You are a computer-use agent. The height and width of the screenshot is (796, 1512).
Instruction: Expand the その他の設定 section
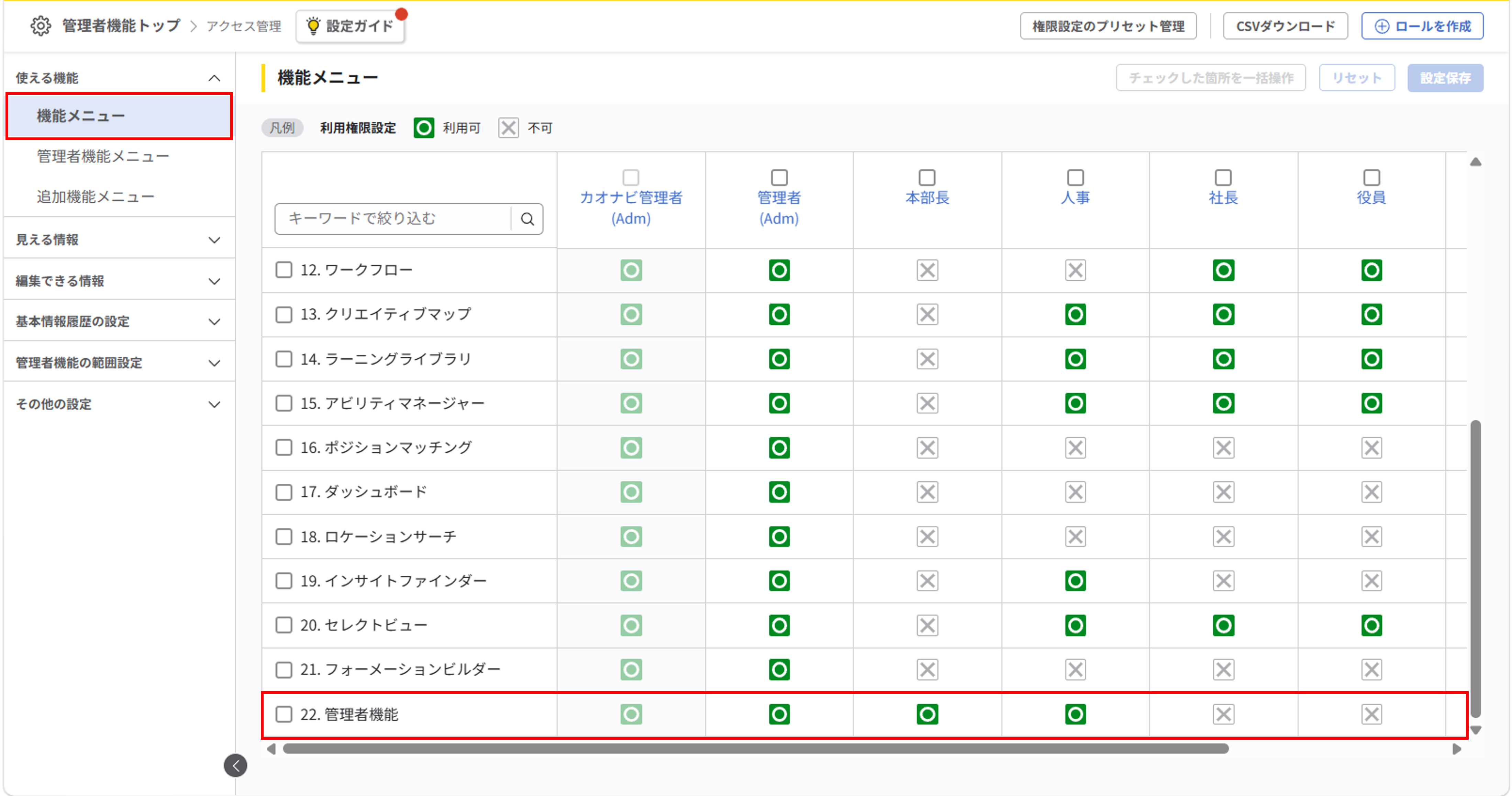pos(119,404)
